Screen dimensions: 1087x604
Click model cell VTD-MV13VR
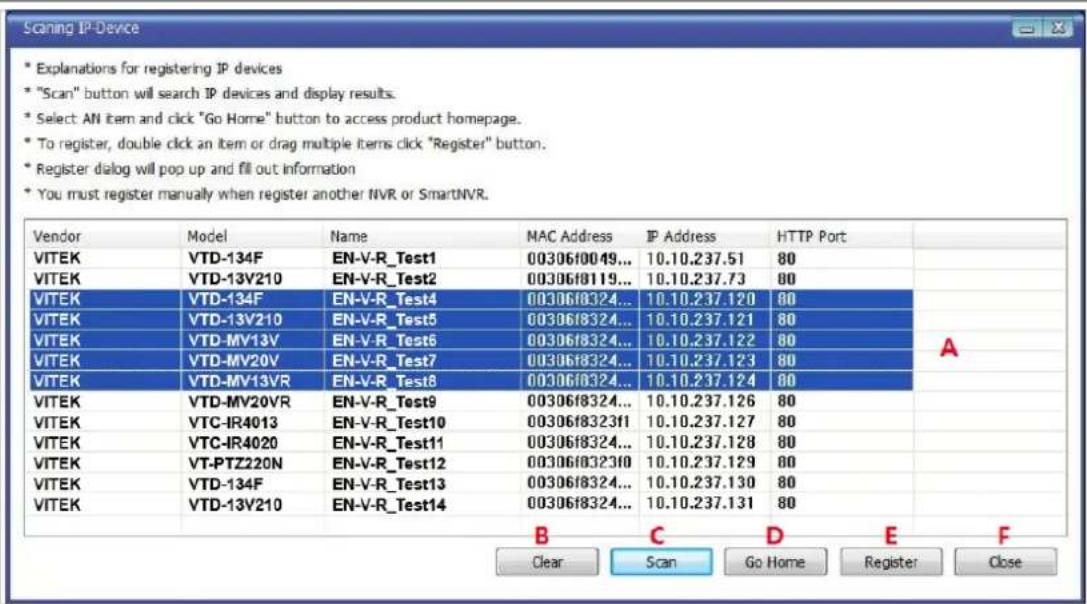click(x=239, y=381)
